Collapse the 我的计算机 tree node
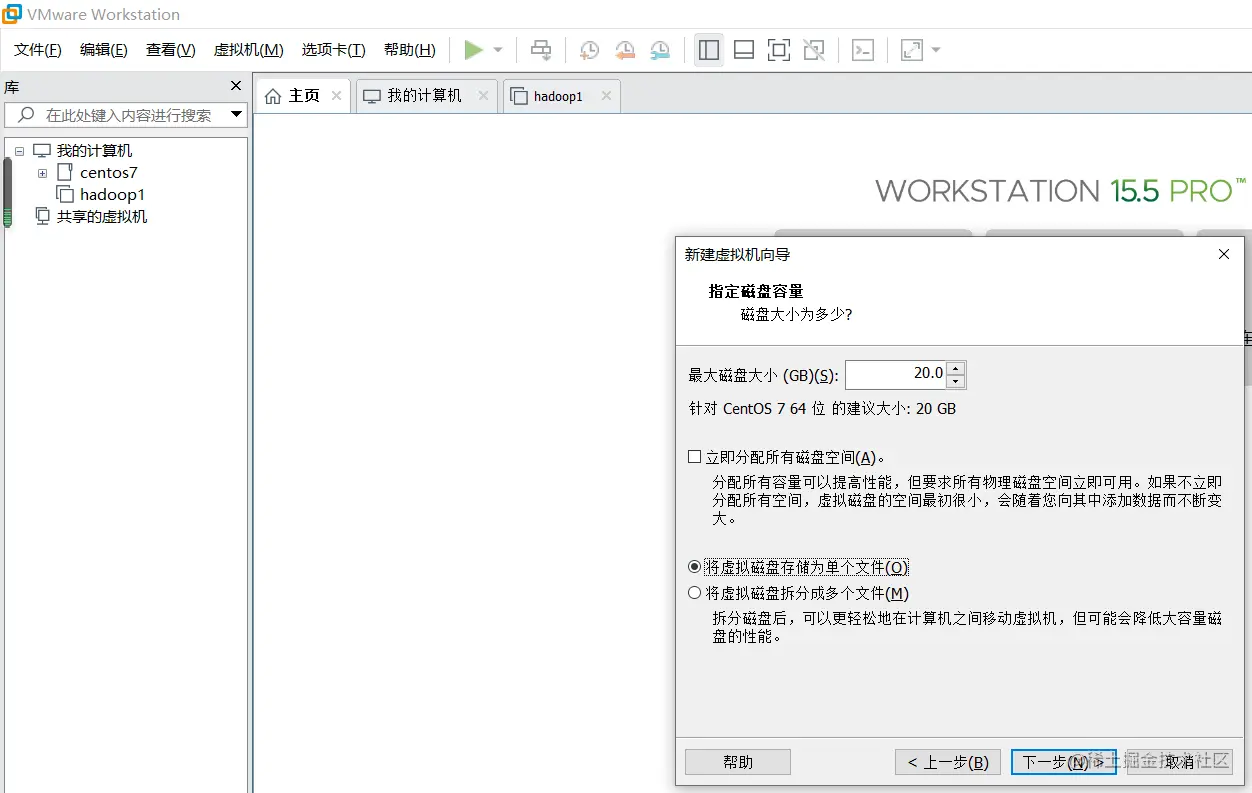Image resolution: width=1252 pixels, height=793 pixels. [x=19, y=151]
